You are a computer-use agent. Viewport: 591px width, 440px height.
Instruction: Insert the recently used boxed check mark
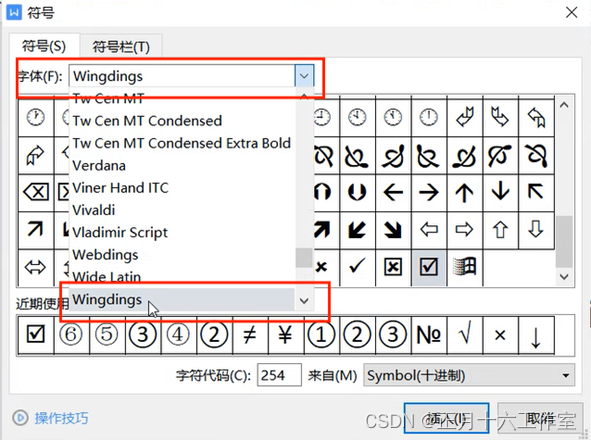(x=36, y=335)
